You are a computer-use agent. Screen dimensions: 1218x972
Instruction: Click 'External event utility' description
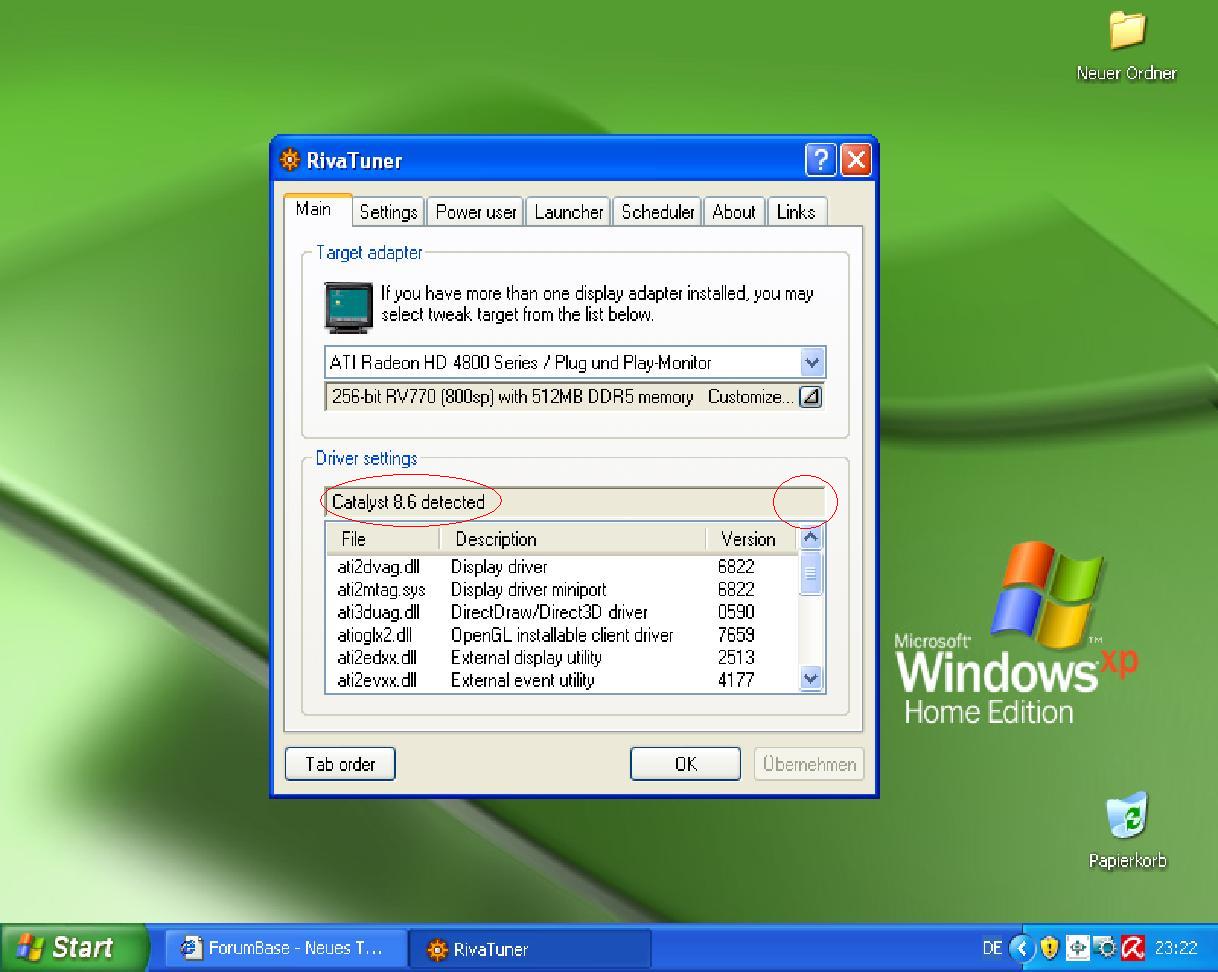[523, 680]
